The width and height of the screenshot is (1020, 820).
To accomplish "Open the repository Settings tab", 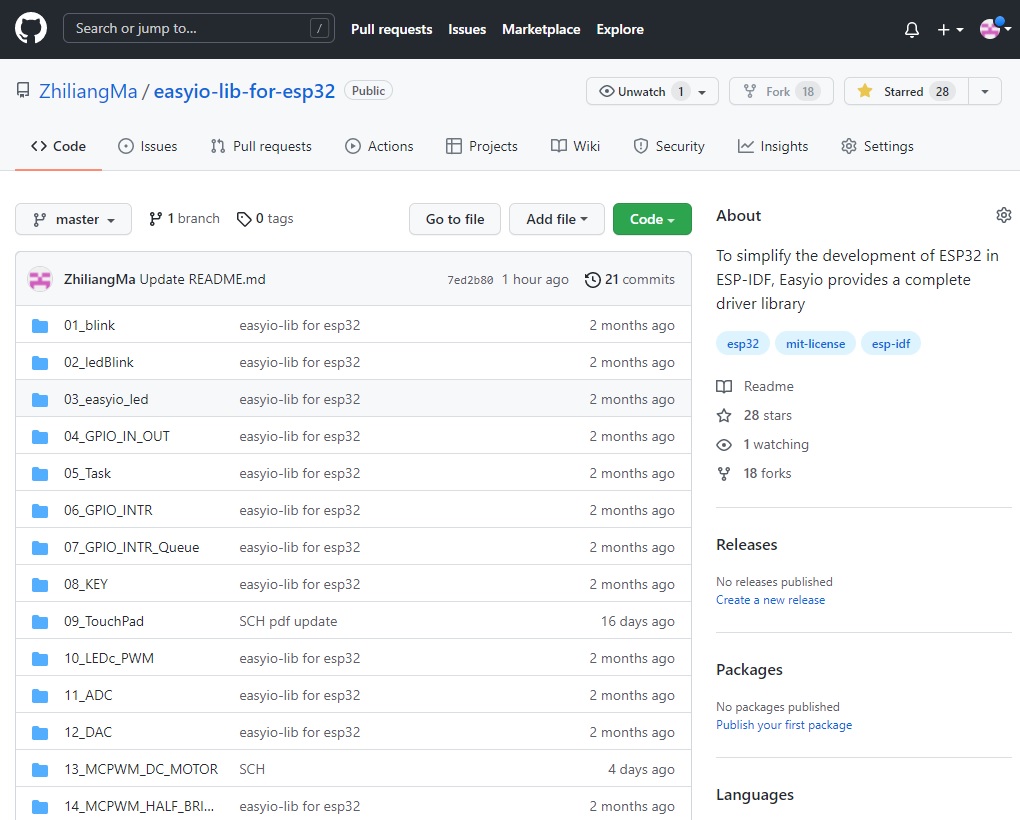I will 877,146.
